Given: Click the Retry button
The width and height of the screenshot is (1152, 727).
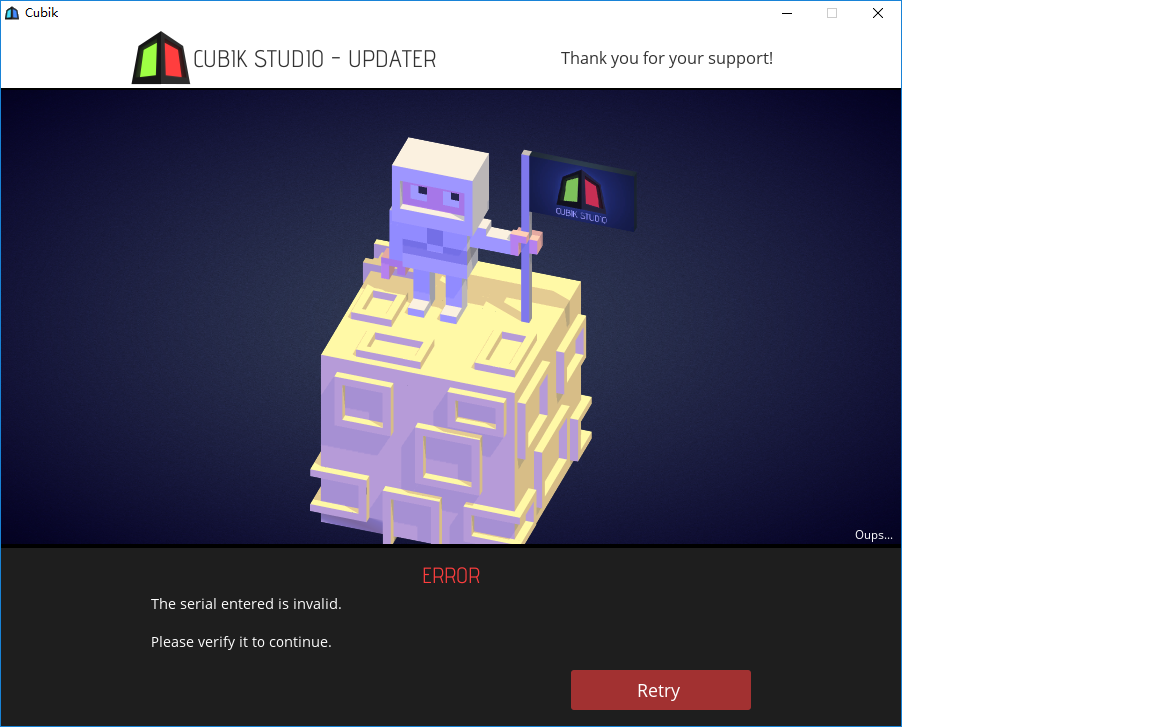Looking at the screenshot, I should point(660,690).
